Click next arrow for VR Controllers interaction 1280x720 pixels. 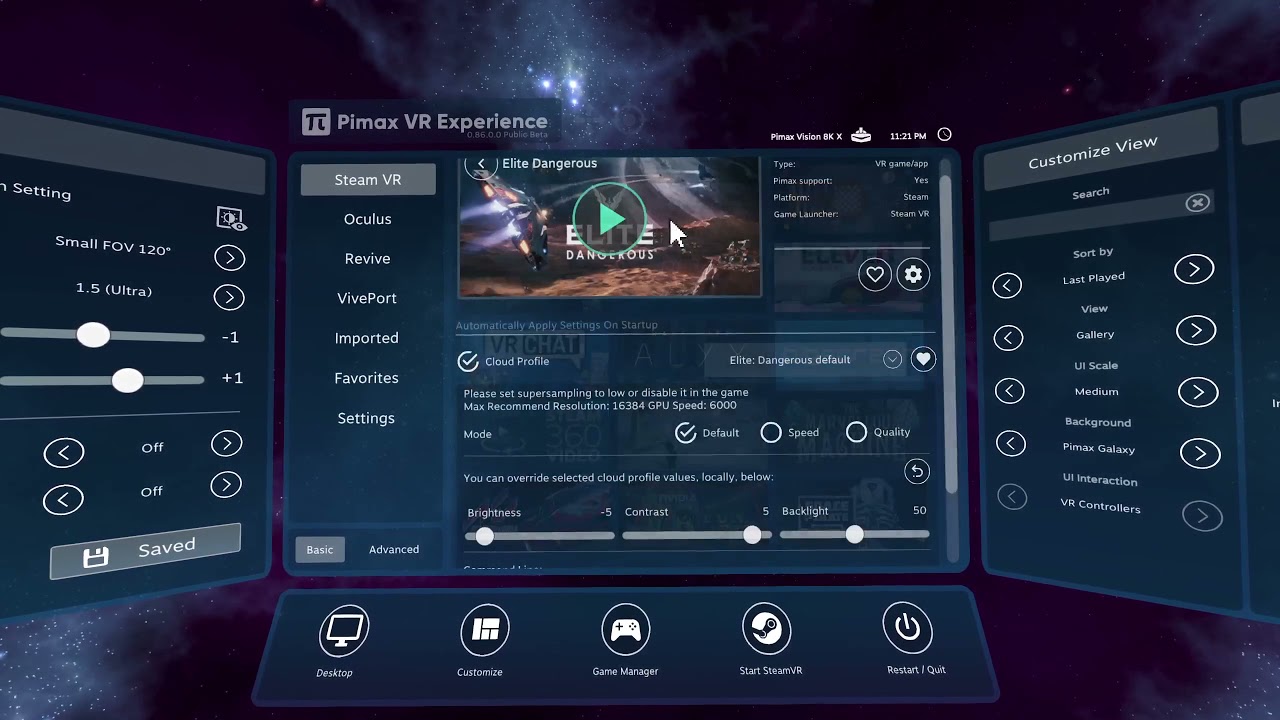(x=1202, y=516)
